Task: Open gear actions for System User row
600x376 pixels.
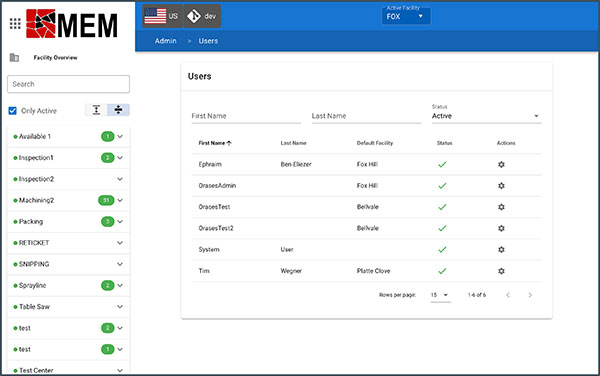Action: (x=501, y=250)
